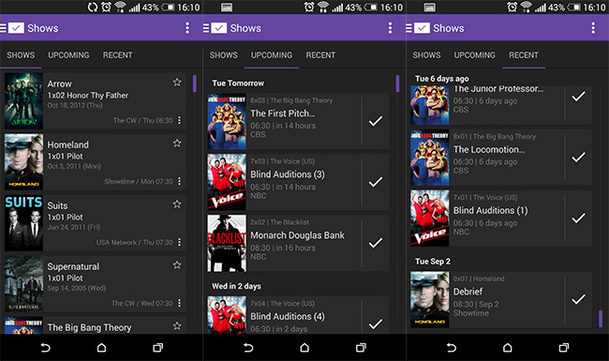Open Blind Auditions (1) episode title
The height and width of the screenshot is (361, 609).
tap(491, 210)
